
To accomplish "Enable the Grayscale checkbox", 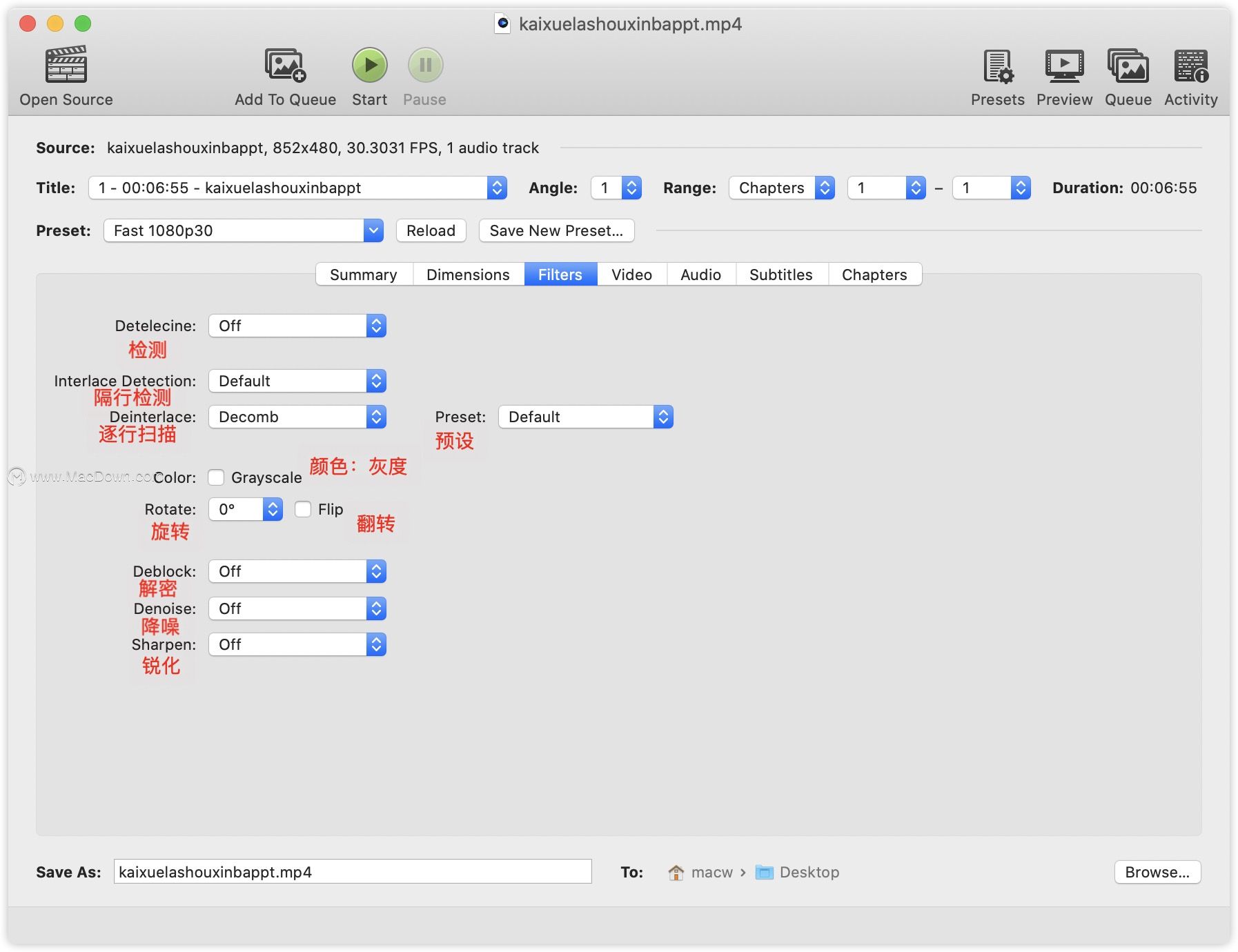I will pos(216,477).
